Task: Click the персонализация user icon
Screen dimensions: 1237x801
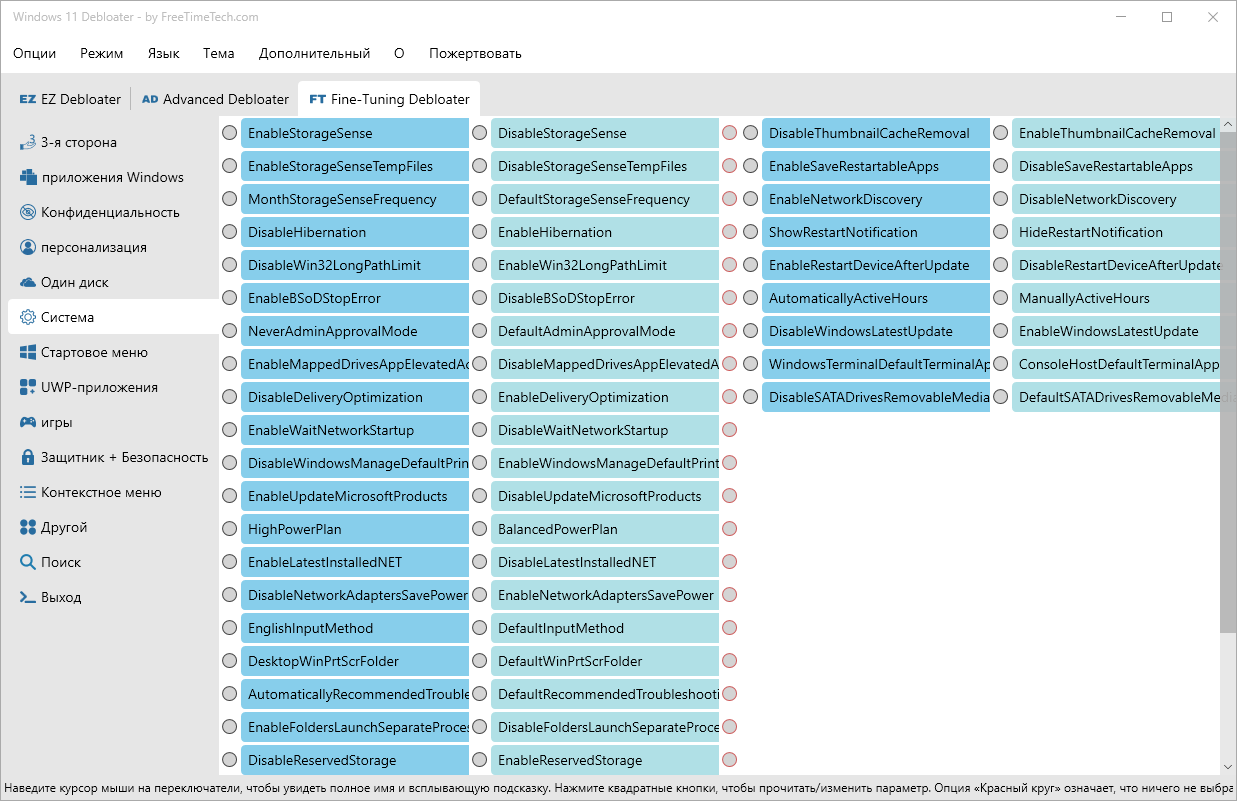Action: (x=28, y=247)
